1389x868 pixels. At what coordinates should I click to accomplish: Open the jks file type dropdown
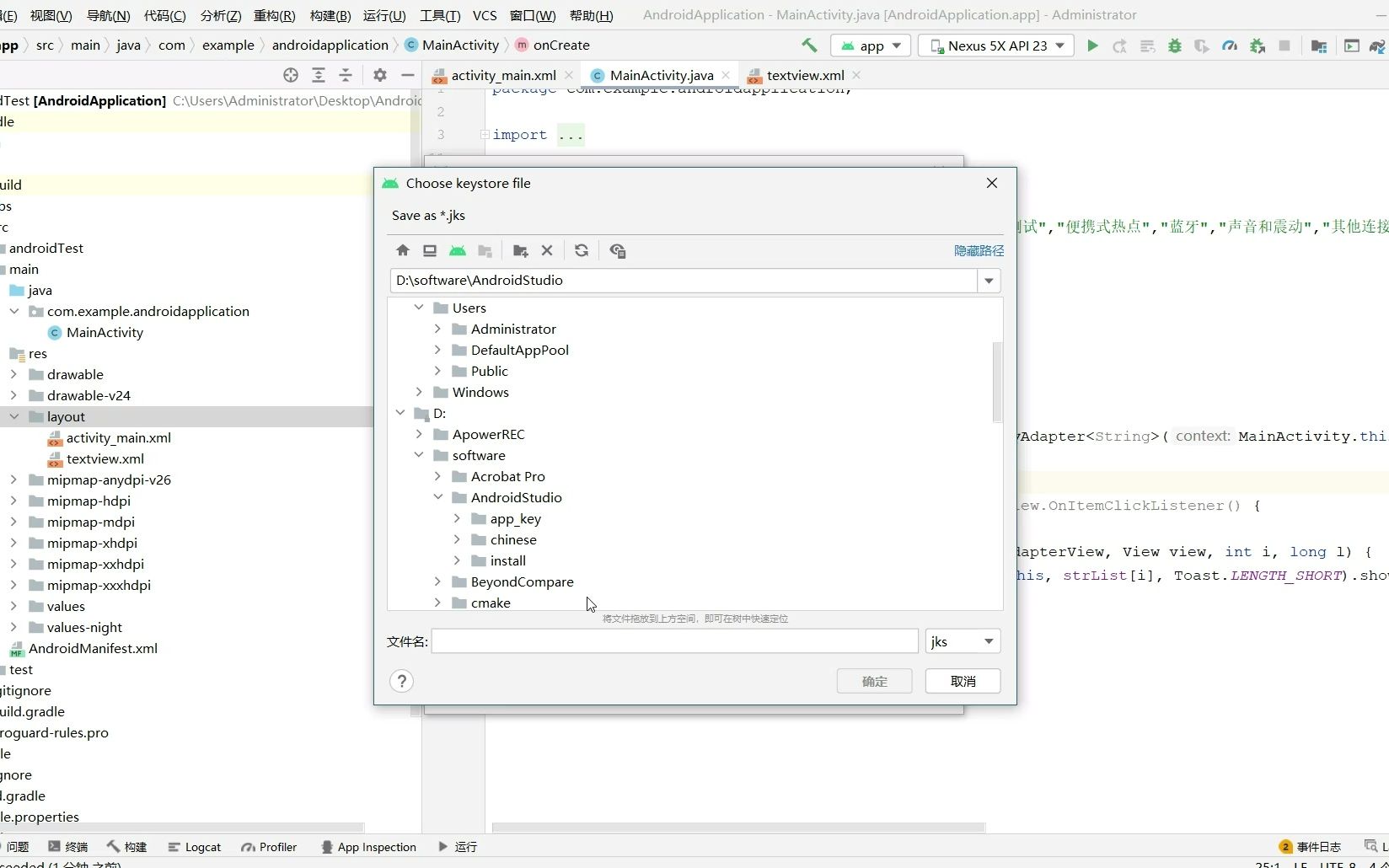tap(962, 641)
